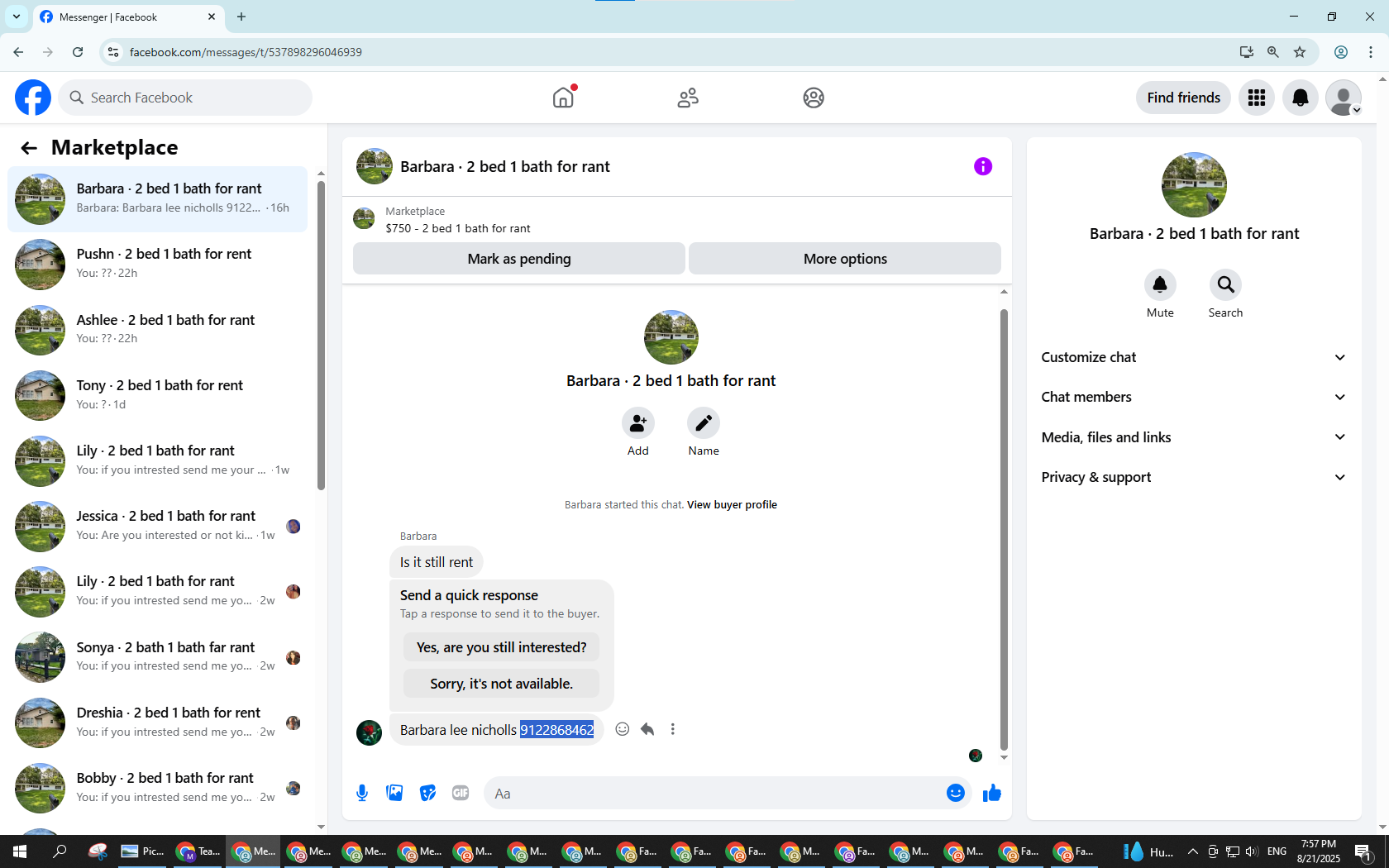Viewport: 1389px width, 868px height.
Task: Search in conversation using magnifier icon
Action: [x=1225, y=284]
